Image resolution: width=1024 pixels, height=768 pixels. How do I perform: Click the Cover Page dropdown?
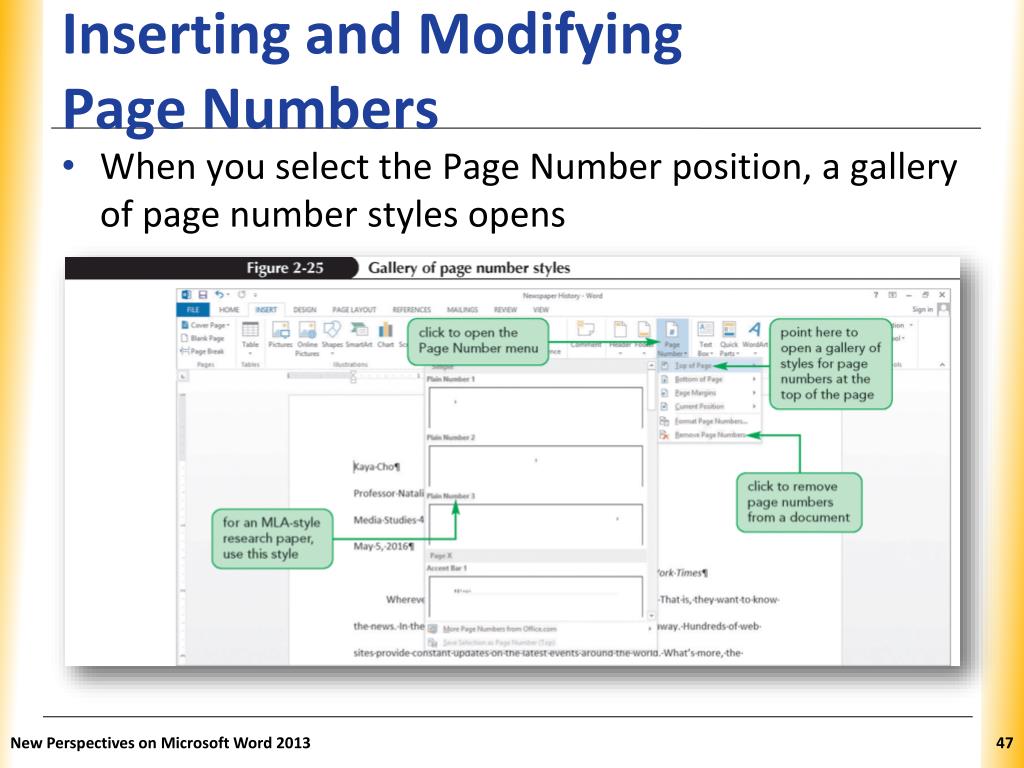tap(205, 325)
